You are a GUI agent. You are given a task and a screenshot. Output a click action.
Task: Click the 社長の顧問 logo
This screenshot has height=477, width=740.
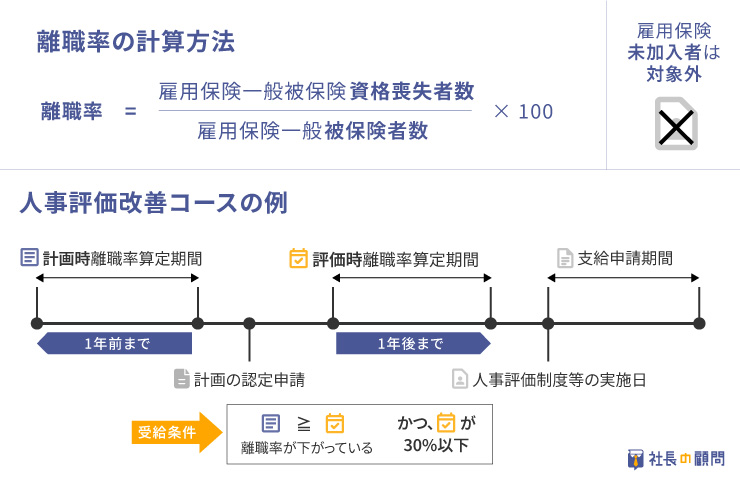click(676, 459)
